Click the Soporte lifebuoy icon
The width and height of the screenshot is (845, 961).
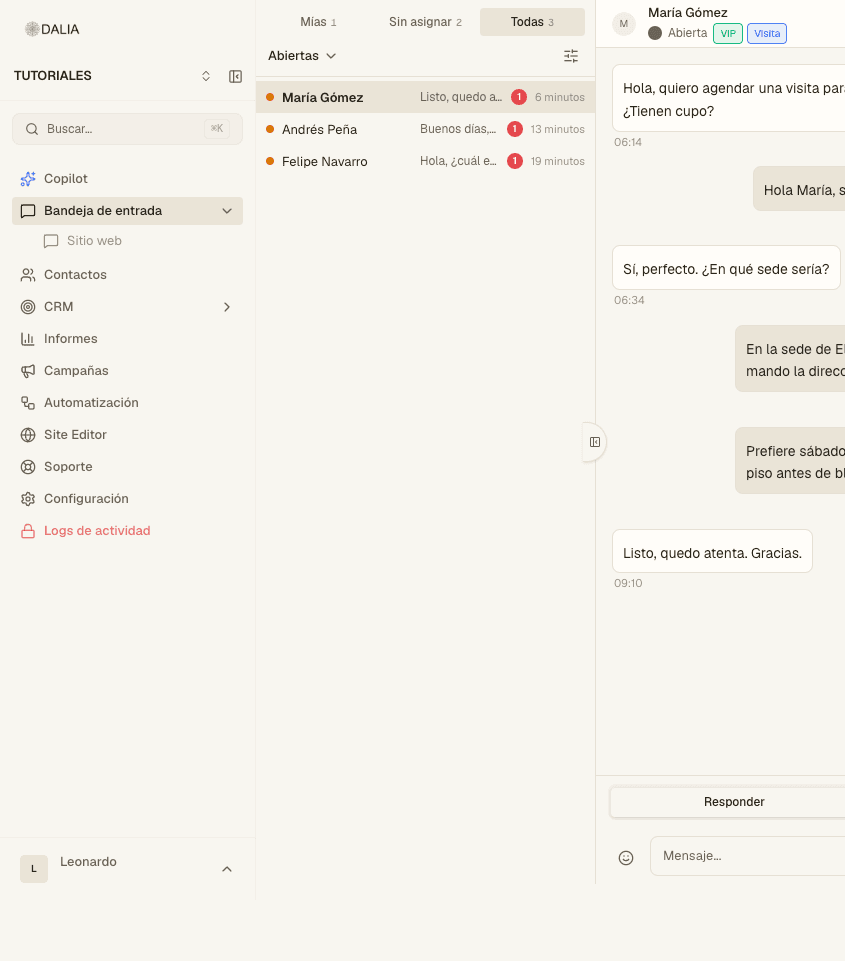point(28,467)
